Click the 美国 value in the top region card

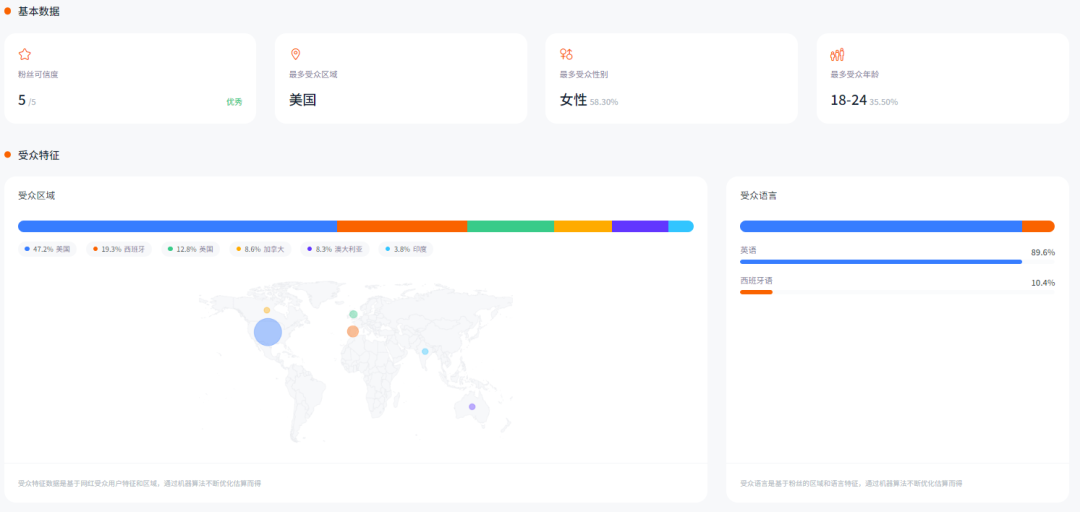click(x=302, y=100)
